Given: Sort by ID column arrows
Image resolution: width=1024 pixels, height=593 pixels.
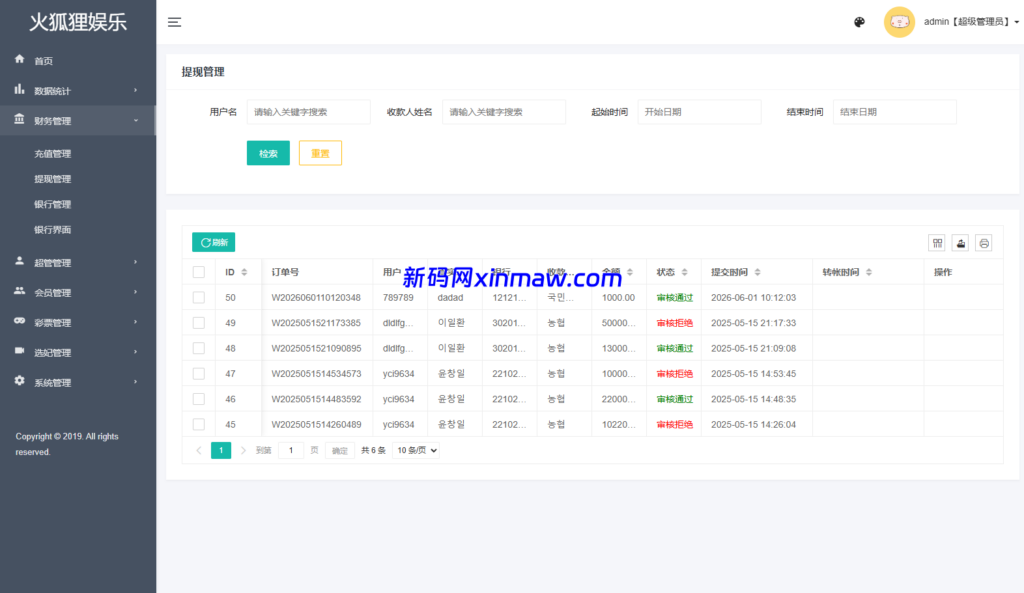Looking at the screenshot, I should 244,272.
